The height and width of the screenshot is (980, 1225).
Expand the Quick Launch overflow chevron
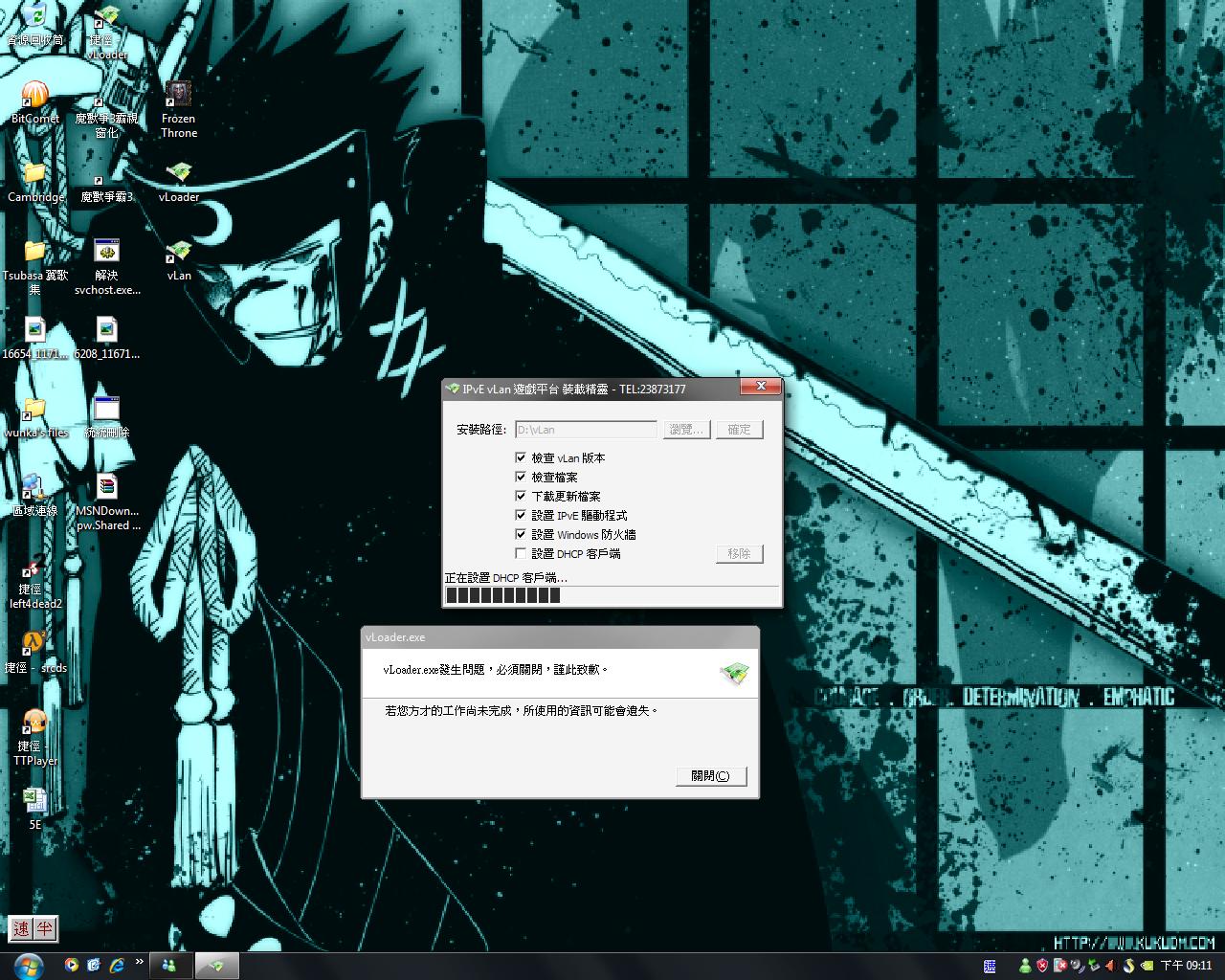[140, 962]
